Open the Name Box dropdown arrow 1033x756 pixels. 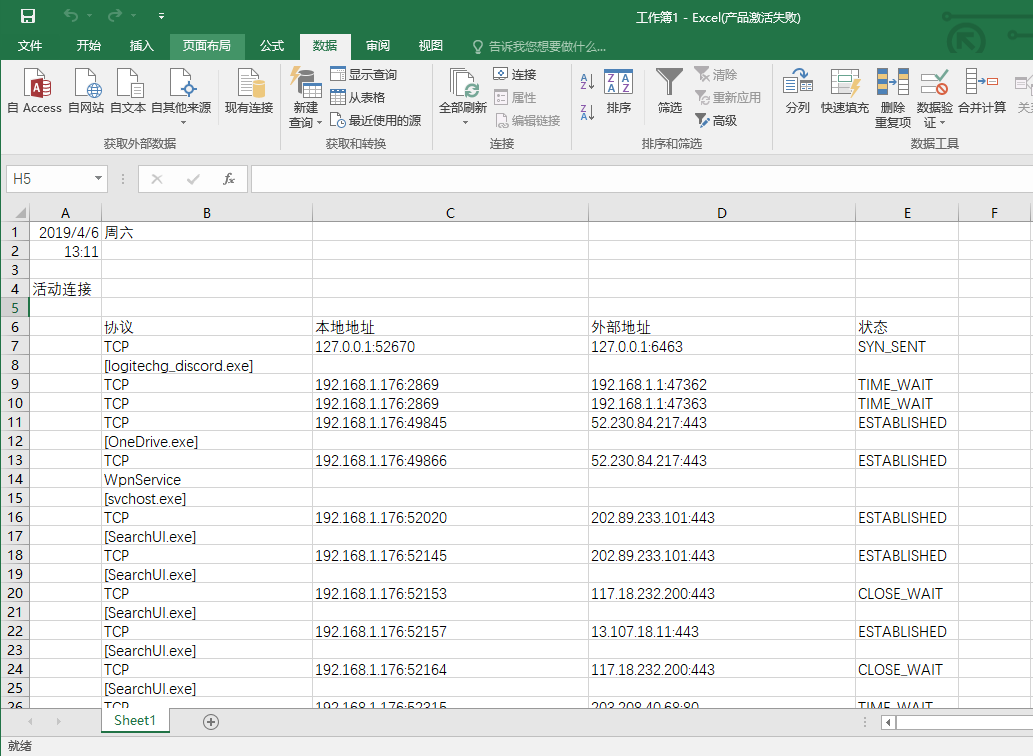tap(98, 178)
